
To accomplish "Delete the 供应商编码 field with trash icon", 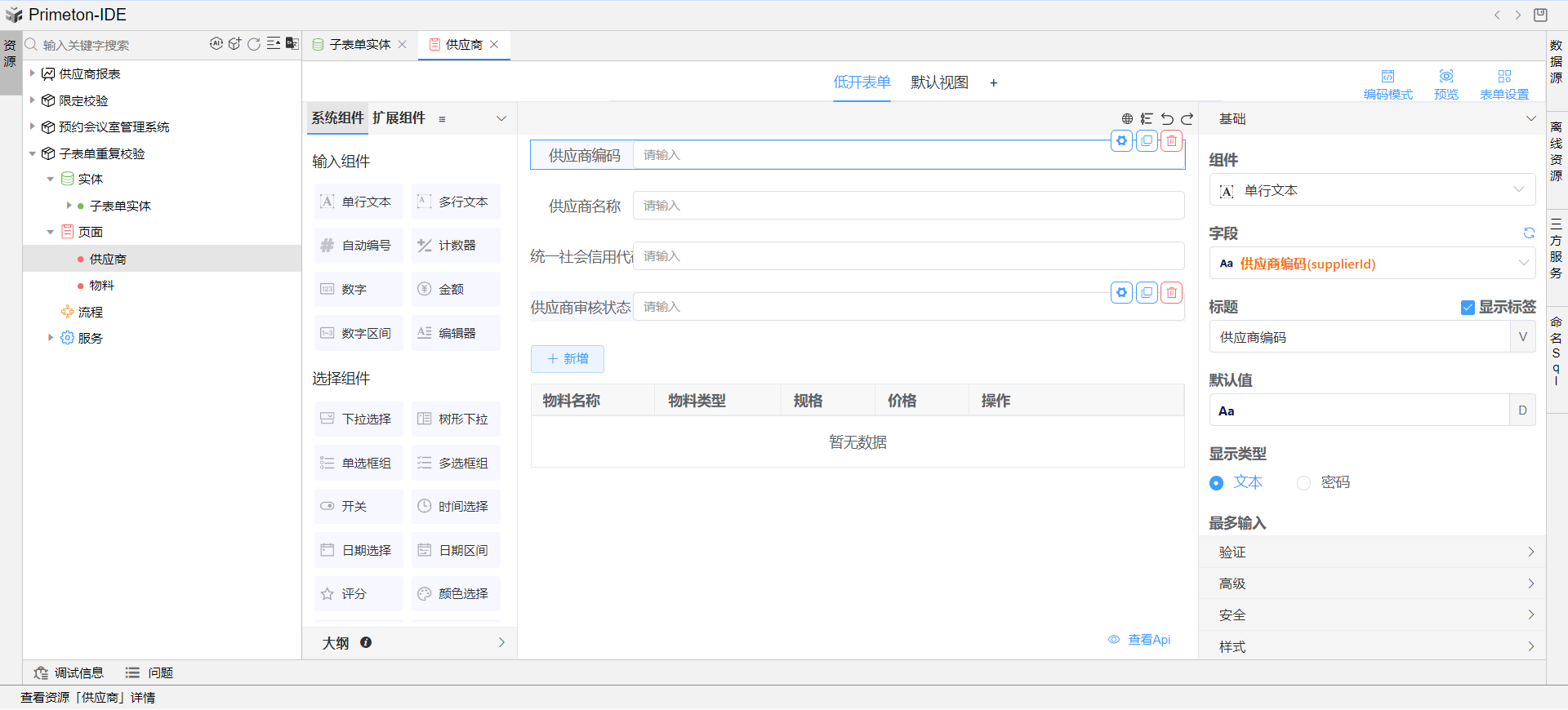I will tap(1172, 141).
